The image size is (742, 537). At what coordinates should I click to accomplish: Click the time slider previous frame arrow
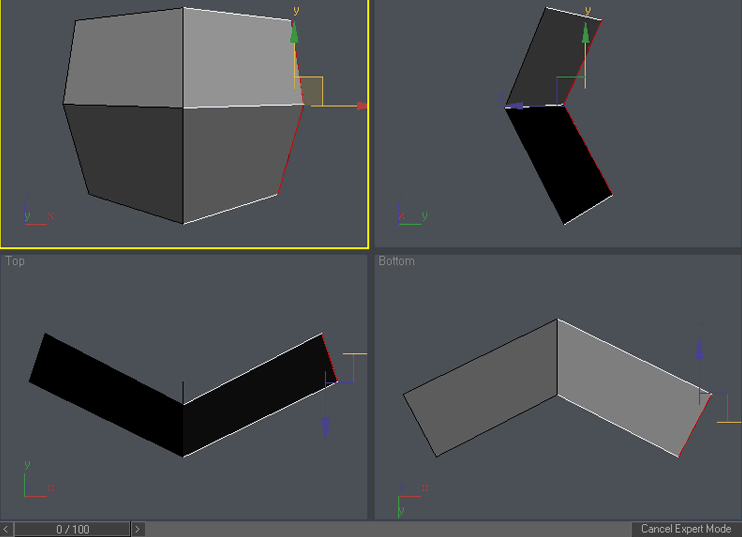pos(7,529)
